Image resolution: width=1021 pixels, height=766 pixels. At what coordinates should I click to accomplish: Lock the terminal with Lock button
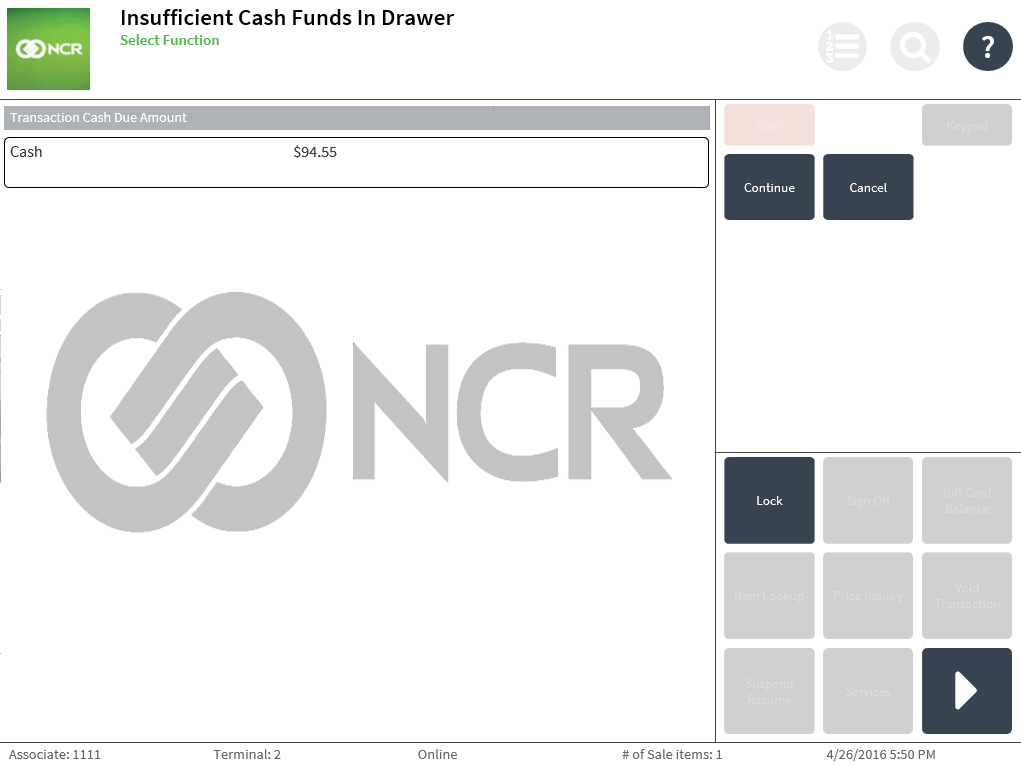pos(769,500)
